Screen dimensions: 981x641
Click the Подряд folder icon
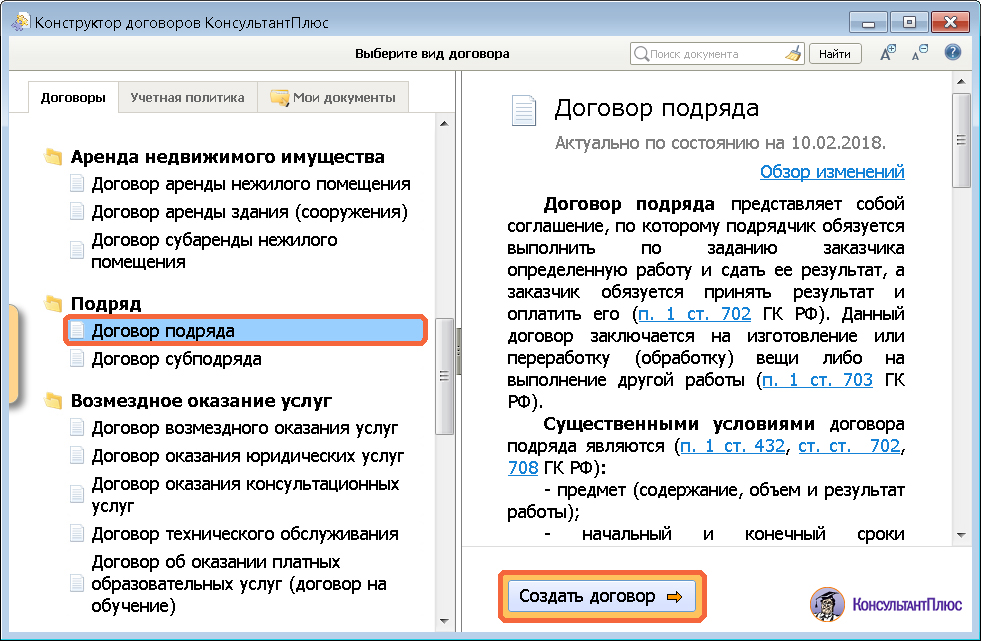click(x=53, y=304)
